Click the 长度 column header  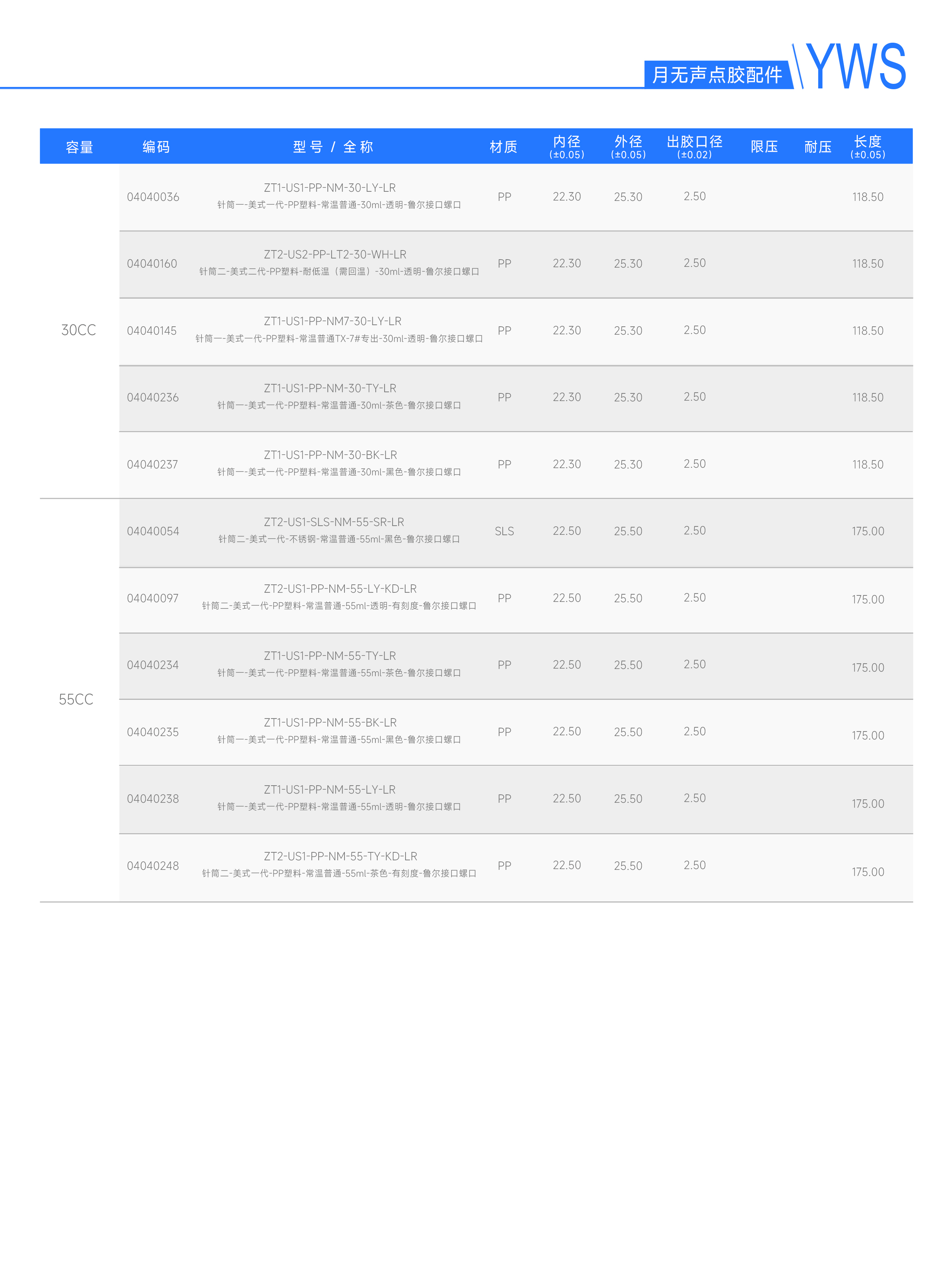[x=868, y=146]
